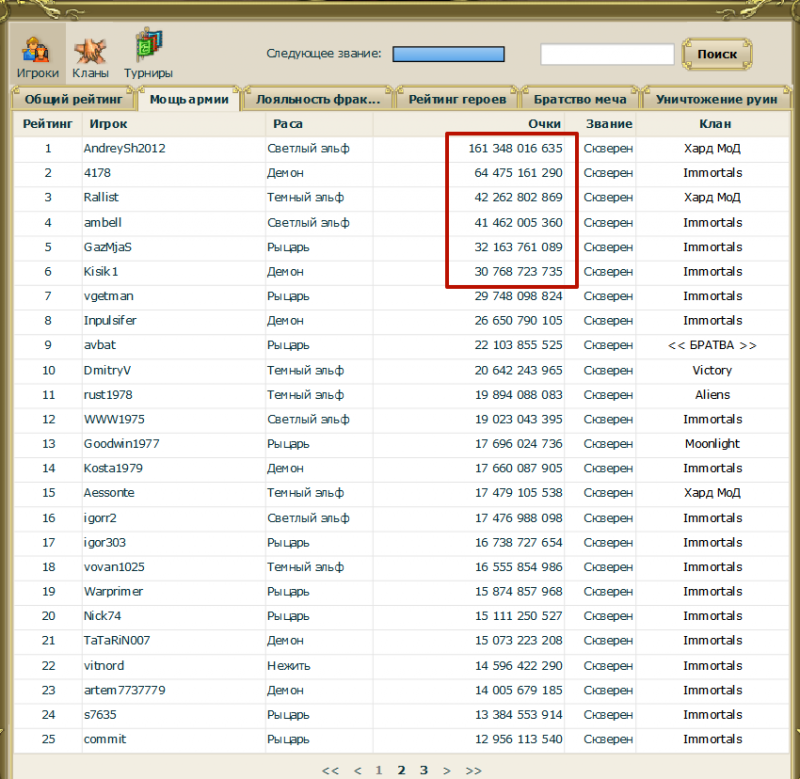
Task: Click the Нежить race cell for vitnord
Action: pyautogui.click(x=289, y=666)
